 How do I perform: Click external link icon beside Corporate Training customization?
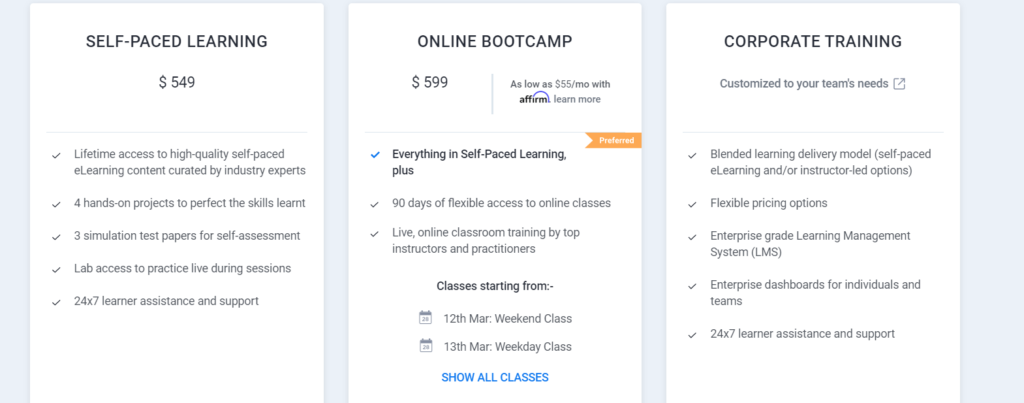(x=899, y=84)
